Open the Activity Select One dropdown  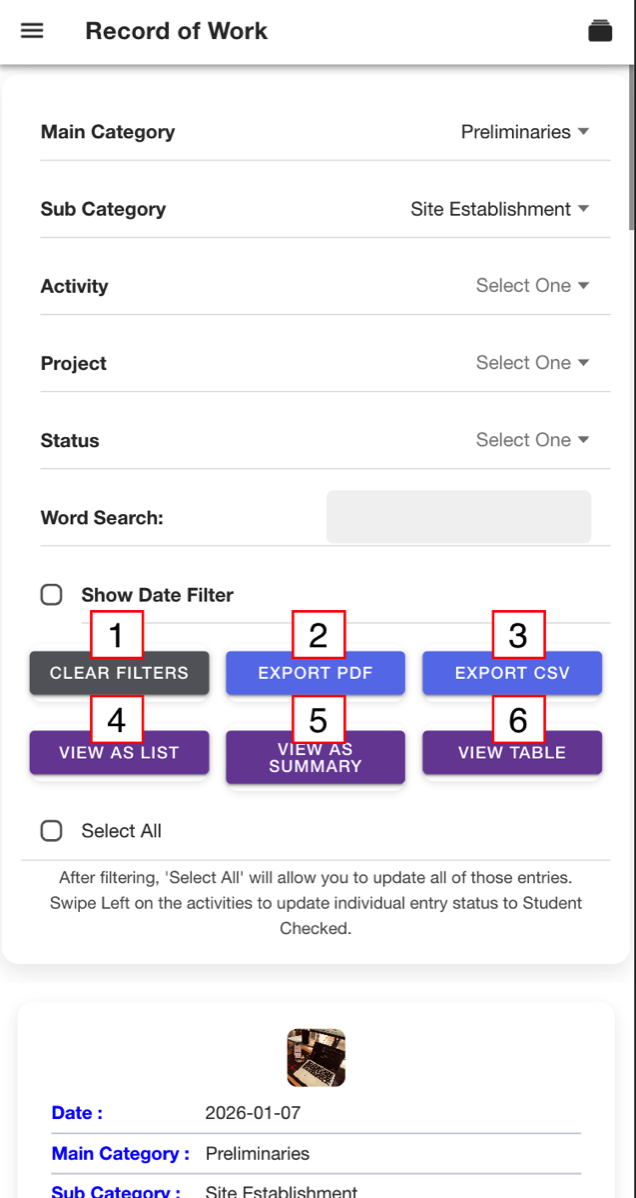533,286
